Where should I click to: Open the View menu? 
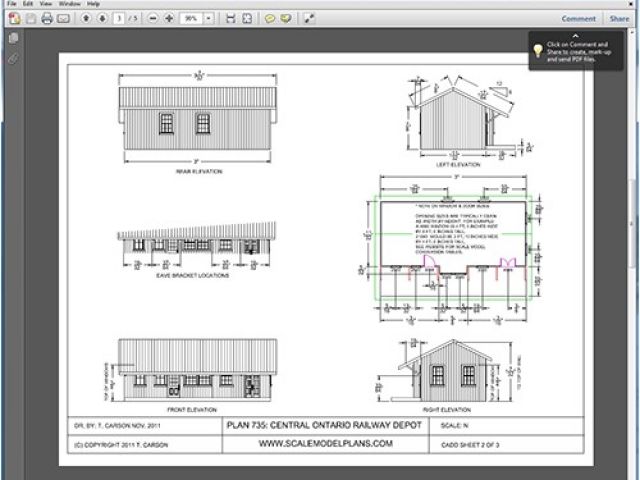pos(44,4)
